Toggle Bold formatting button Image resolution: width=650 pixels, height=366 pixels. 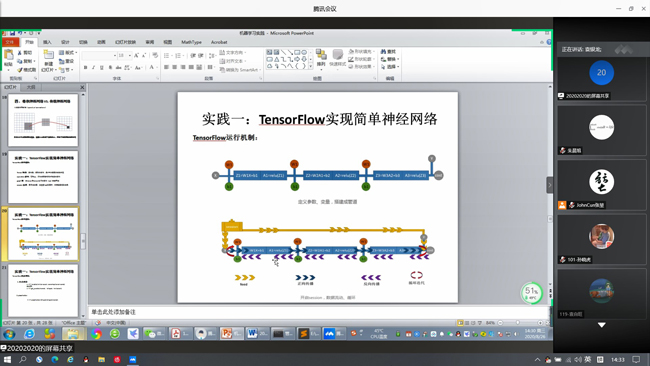point(85,67)
